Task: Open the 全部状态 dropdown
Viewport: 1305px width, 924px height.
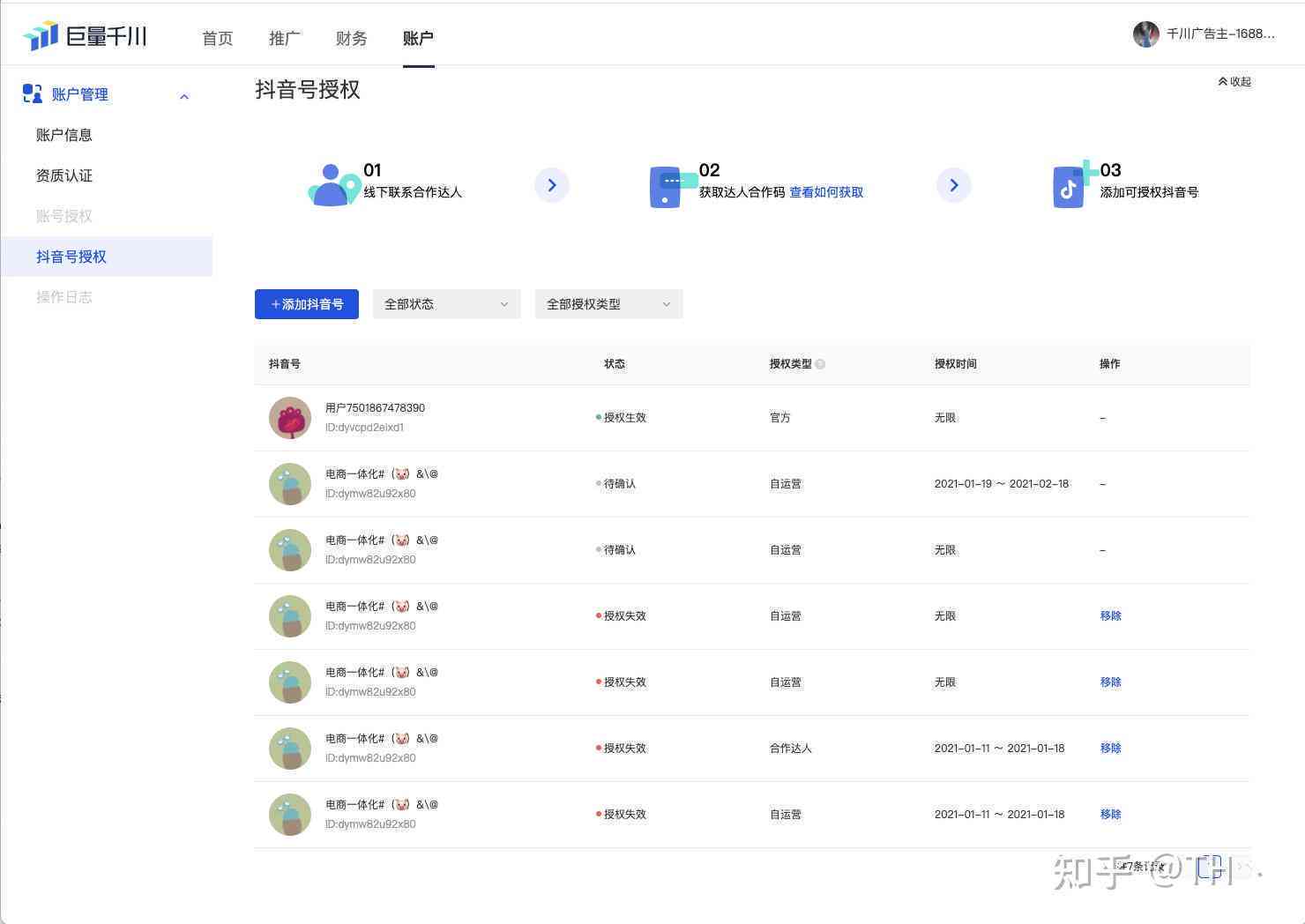Action: pyautogui.click(x=447, y=304)
